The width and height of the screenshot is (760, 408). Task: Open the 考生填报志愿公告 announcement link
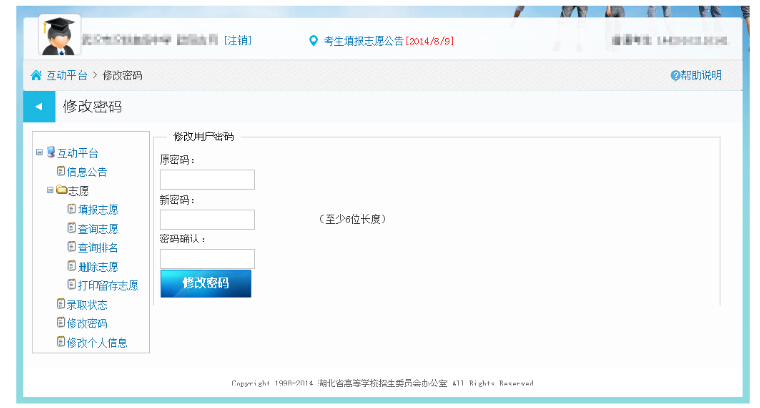click(x=363, y=41)
